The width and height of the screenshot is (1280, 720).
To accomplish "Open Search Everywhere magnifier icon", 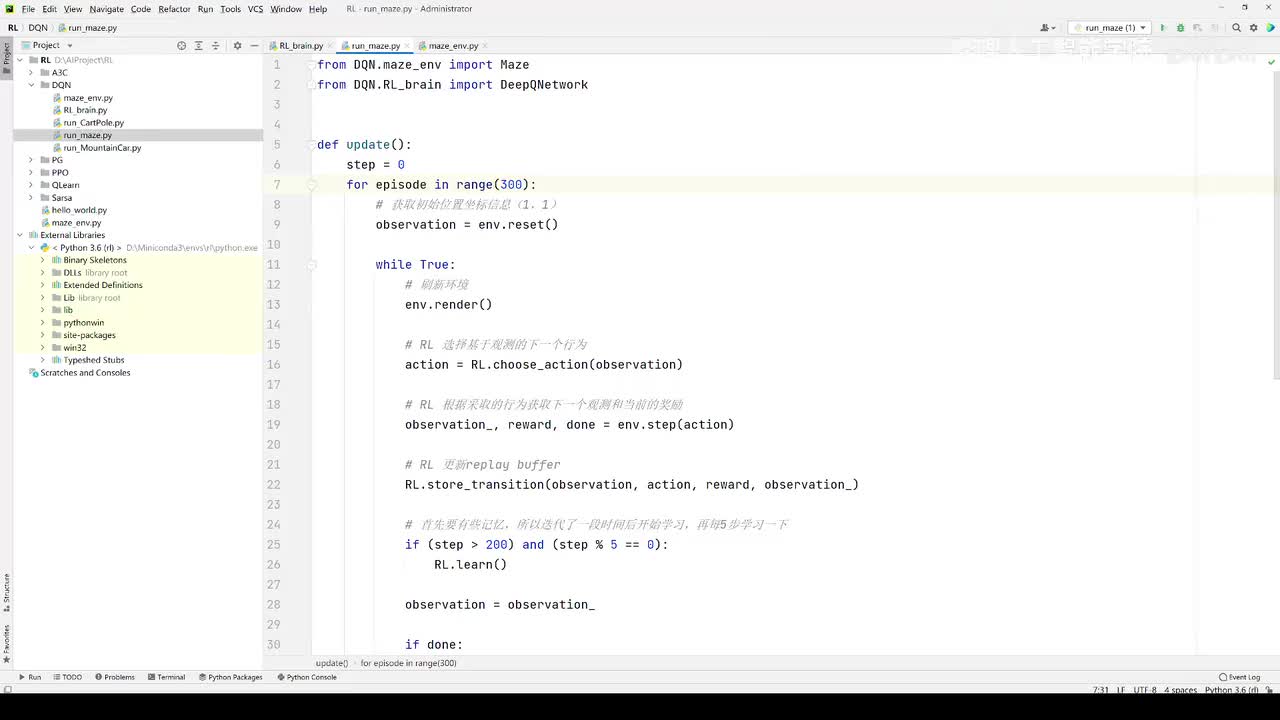I will pos(1237,28).
